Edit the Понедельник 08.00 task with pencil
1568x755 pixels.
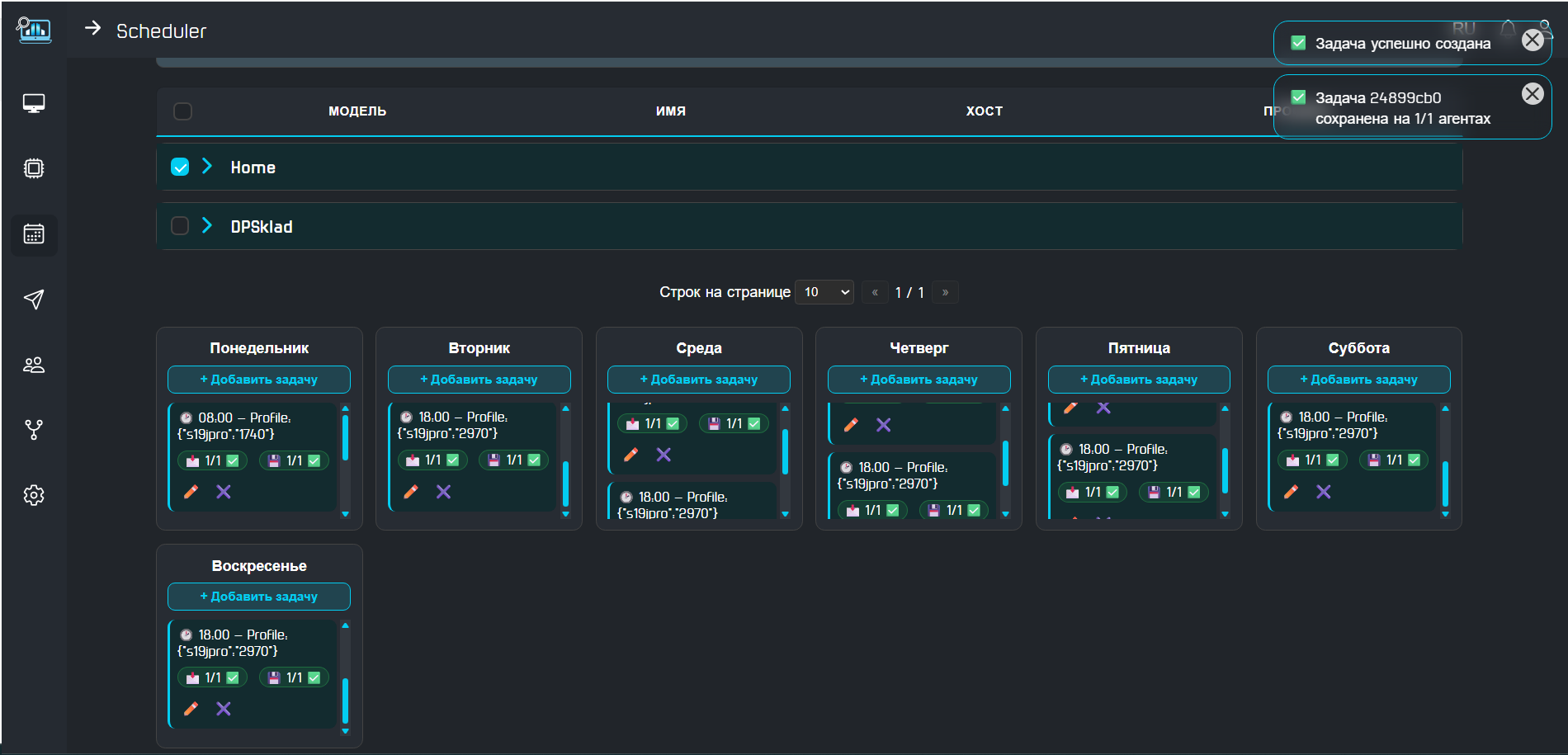point(191,492)
